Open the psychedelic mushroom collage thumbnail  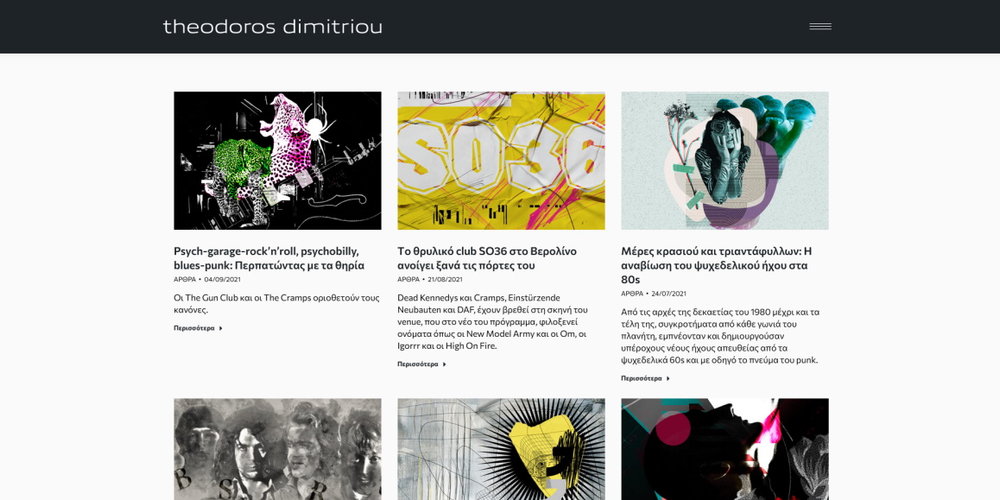tap(725, 161)
